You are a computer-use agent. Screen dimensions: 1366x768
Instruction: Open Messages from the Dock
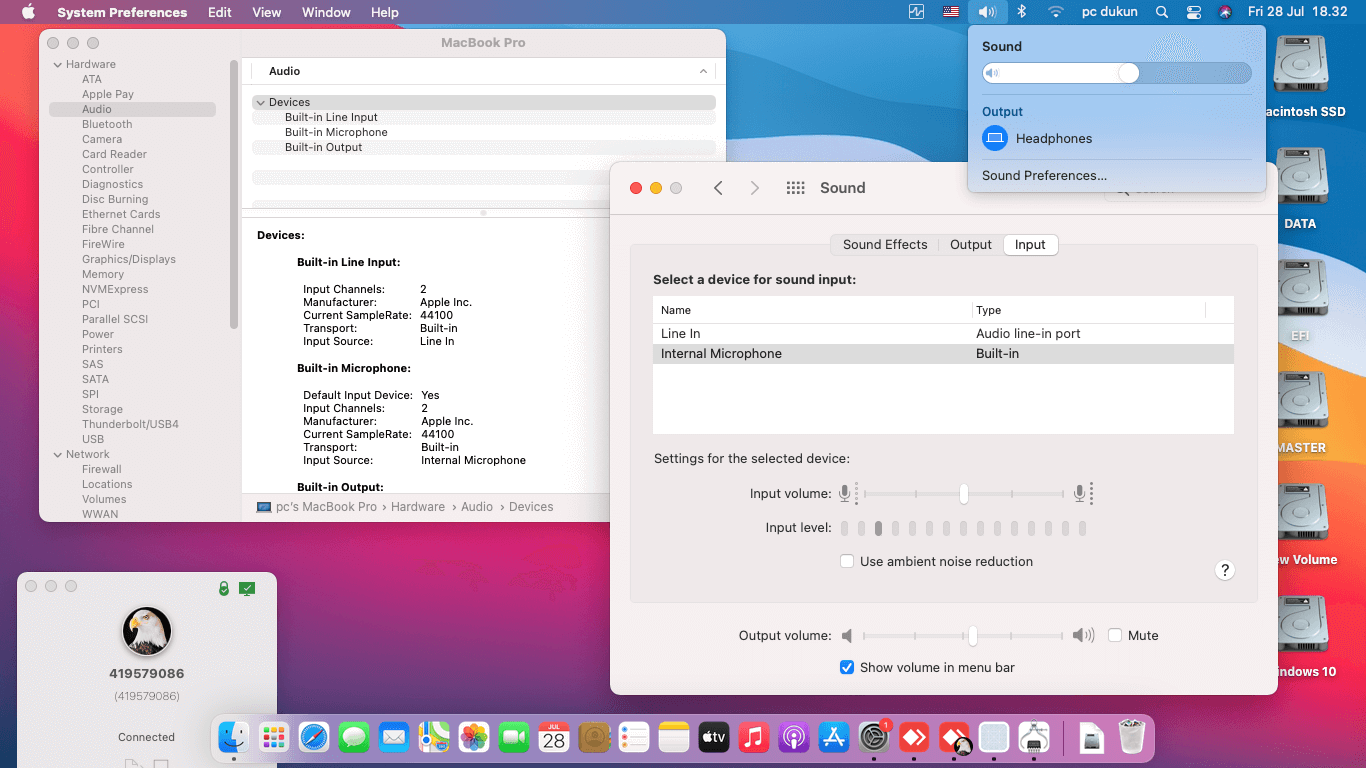(354, 738)
